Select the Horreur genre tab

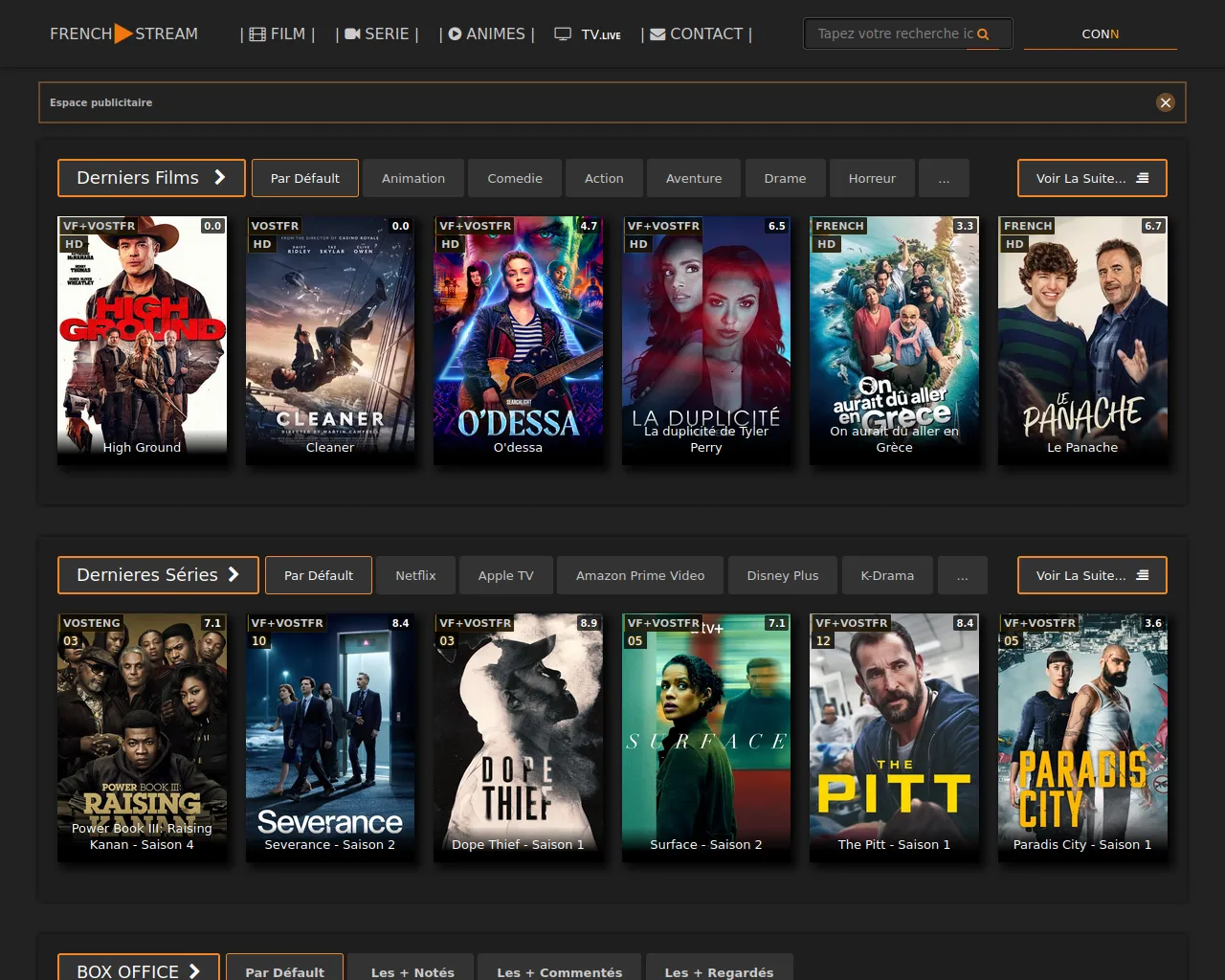[872, 178]
